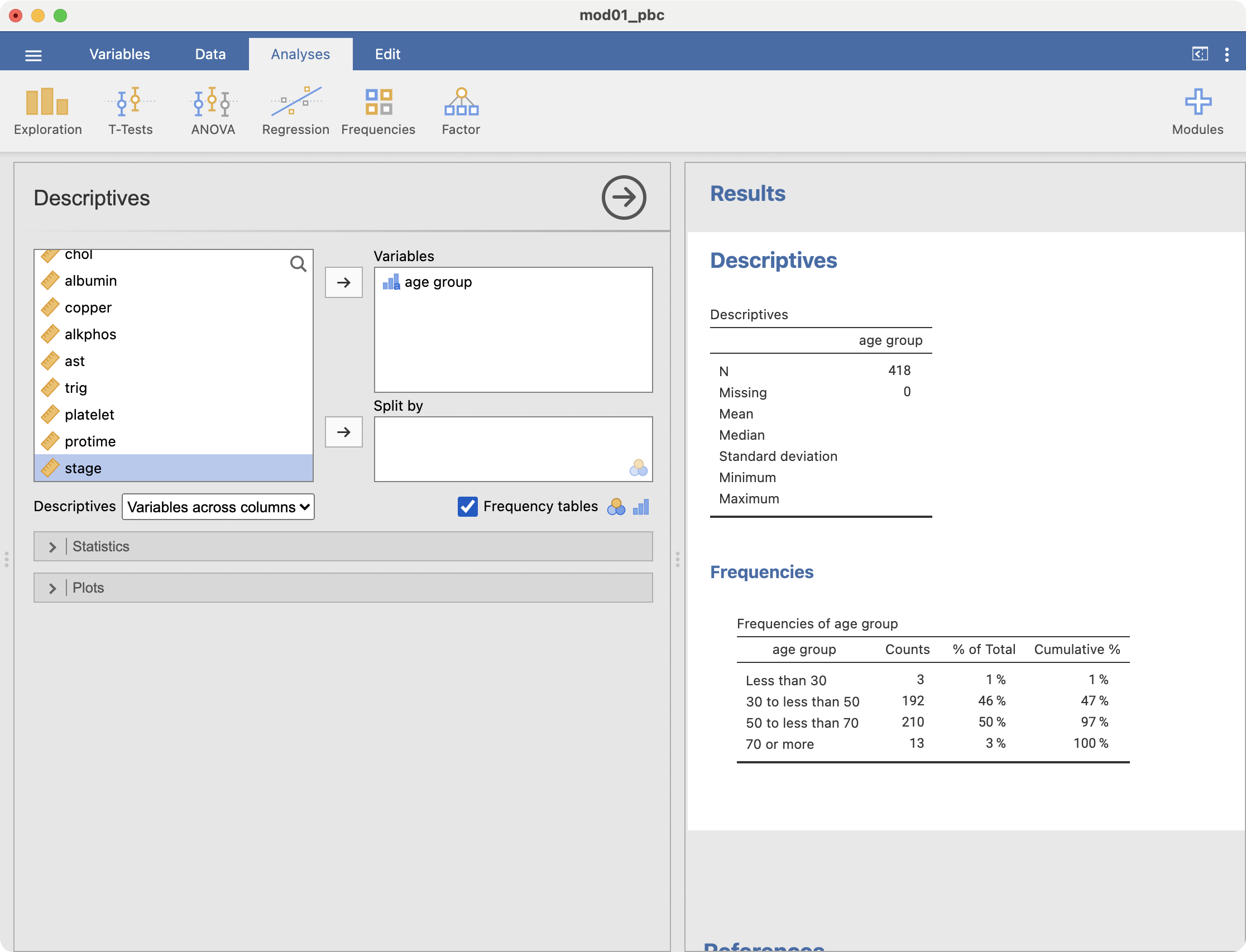Open the Regression analyses menu

[x=295, y=111]
